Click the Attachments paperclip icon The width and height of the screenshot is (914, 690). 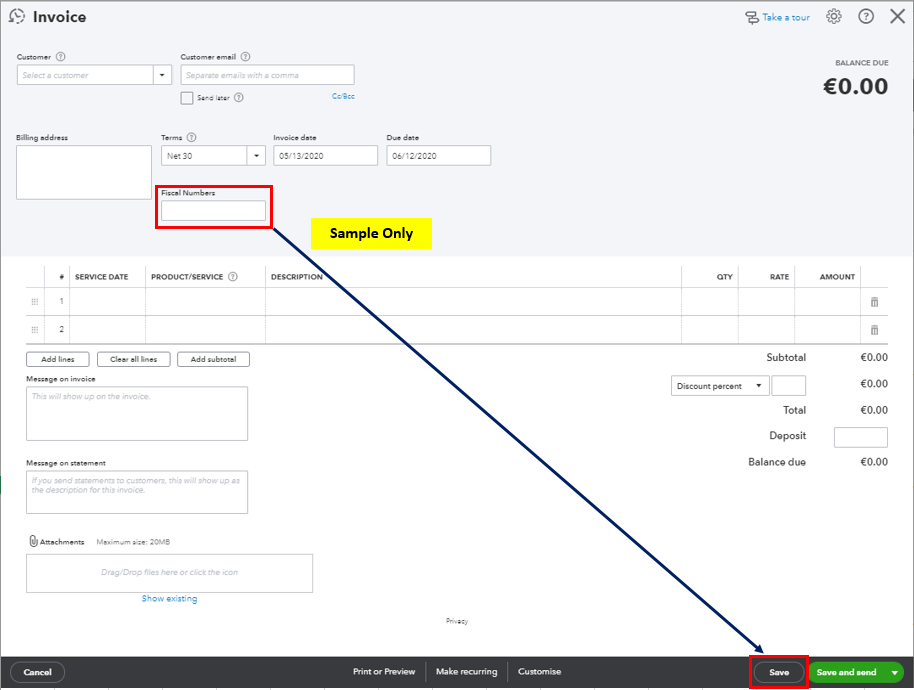pos(33,541)
